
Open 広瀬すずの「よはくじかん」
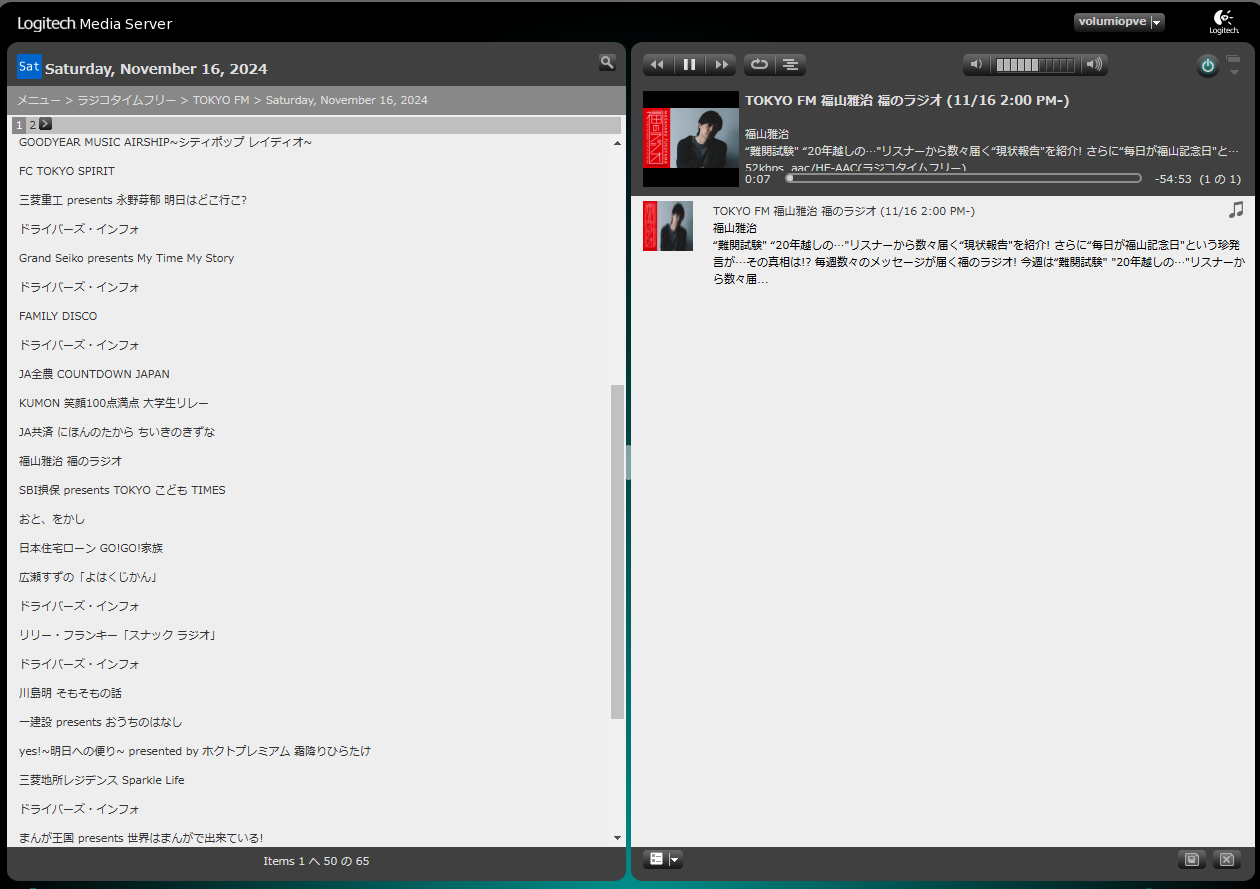[88, 577]
